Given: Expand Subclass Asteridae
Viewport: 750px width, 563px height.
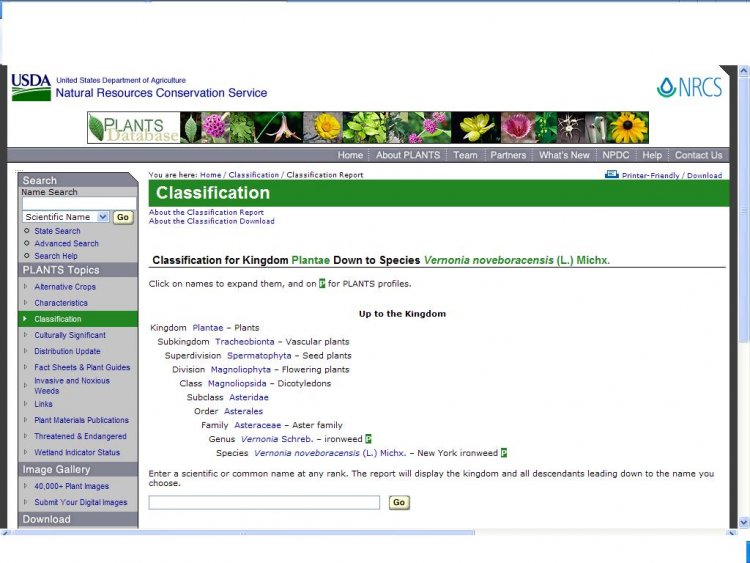Looking at the screenshot, I should tap(249, 397).
